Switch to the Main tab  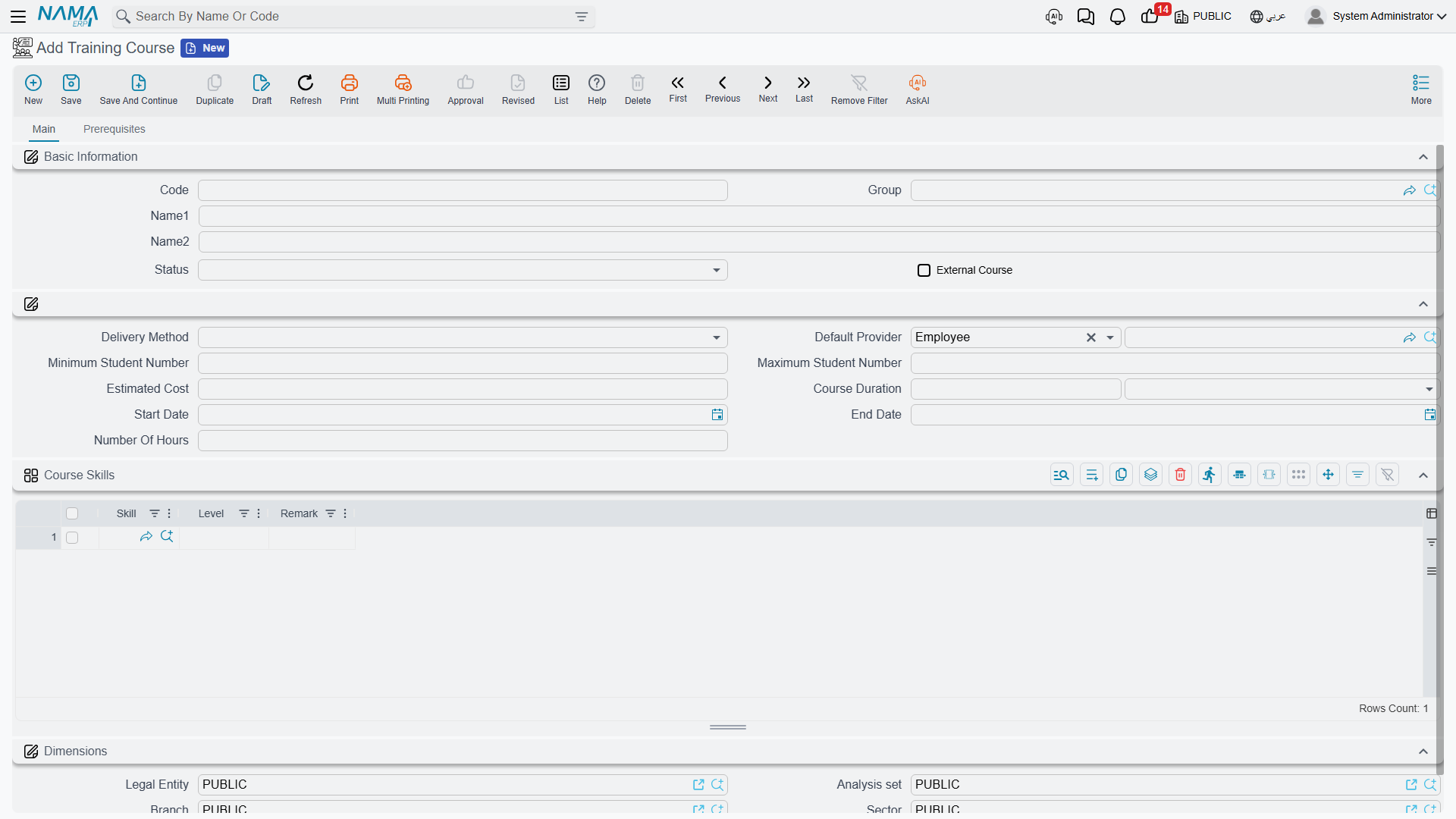44,129
